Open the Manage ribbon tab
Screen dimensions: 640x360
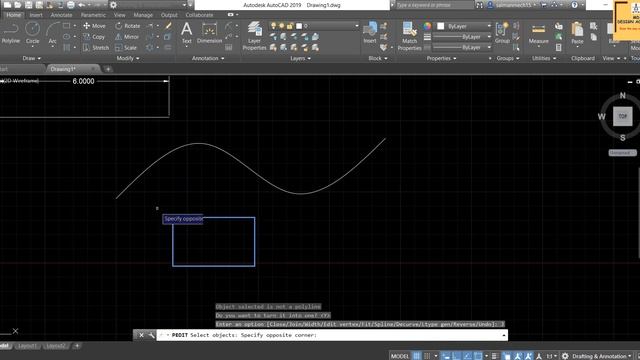143,15
